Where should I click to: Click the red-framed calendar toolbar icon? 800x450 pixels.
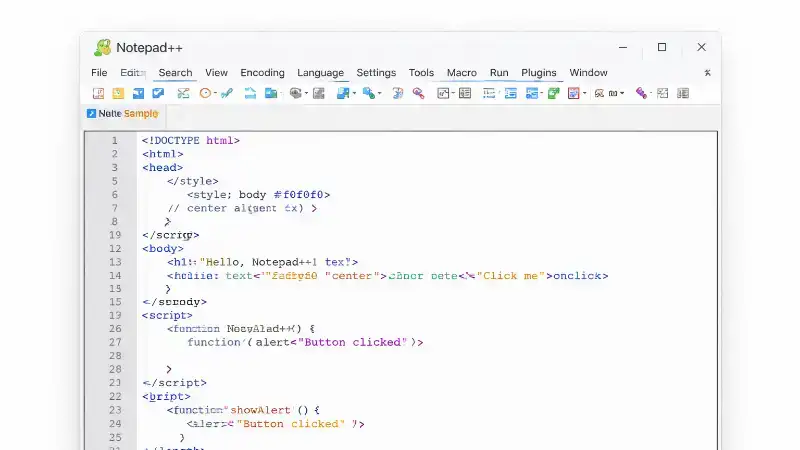(x=573, y=93)
